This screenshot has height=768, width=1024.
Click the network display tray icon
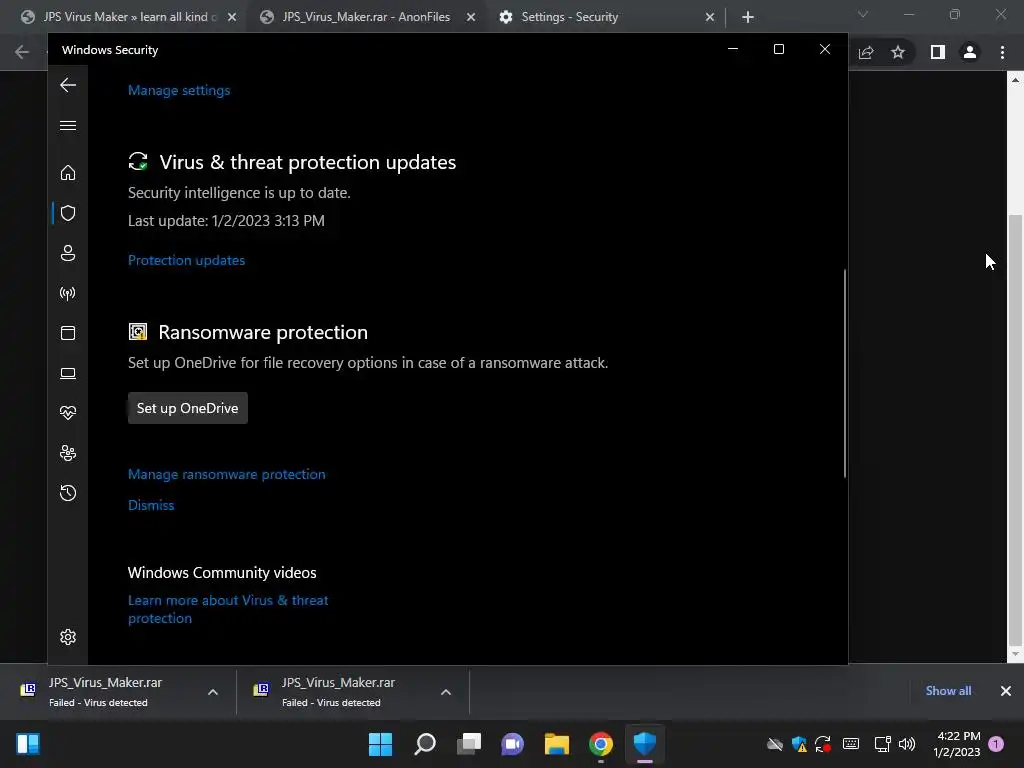tap(882, 744)
